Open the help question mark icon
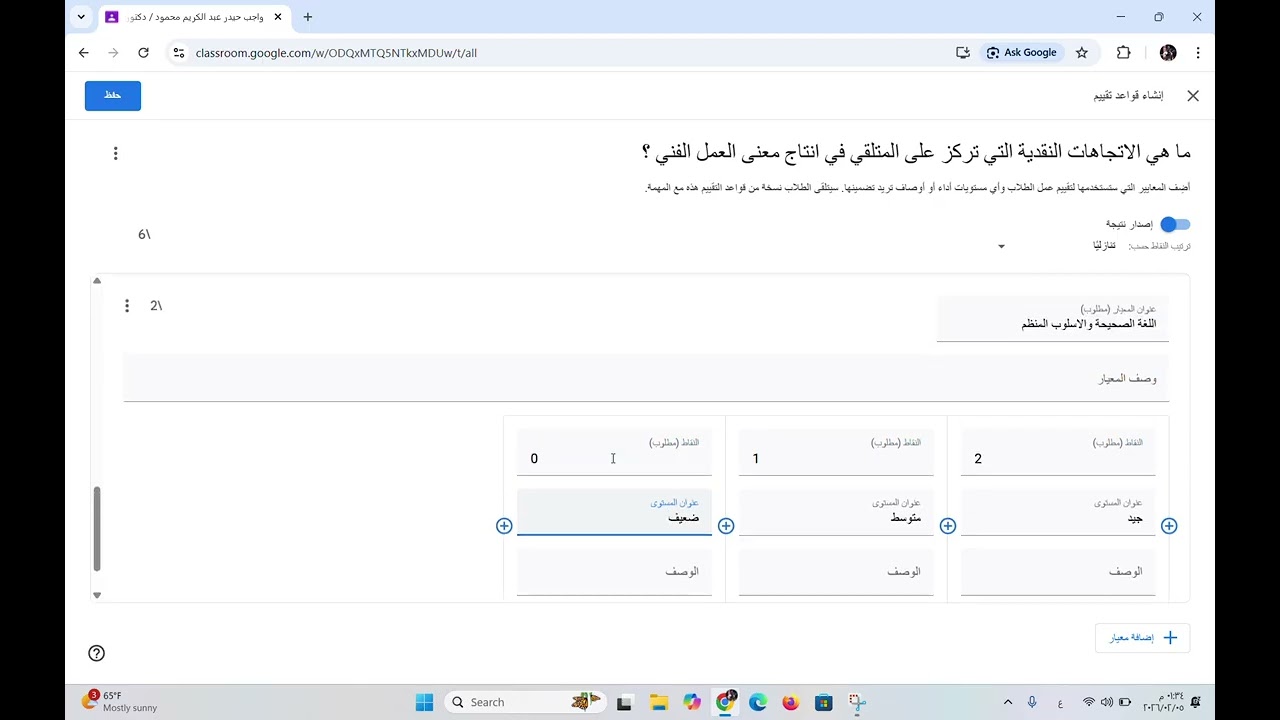This screenshot has height=720, width=1280. click(x=97, y=653)
